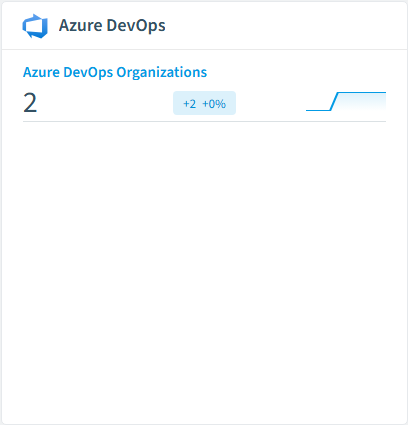Image resolution: width=408 pixels, height=425 pixels.
Task: Open the organizations trend sparkline chart
Action: tap(346, 101)
